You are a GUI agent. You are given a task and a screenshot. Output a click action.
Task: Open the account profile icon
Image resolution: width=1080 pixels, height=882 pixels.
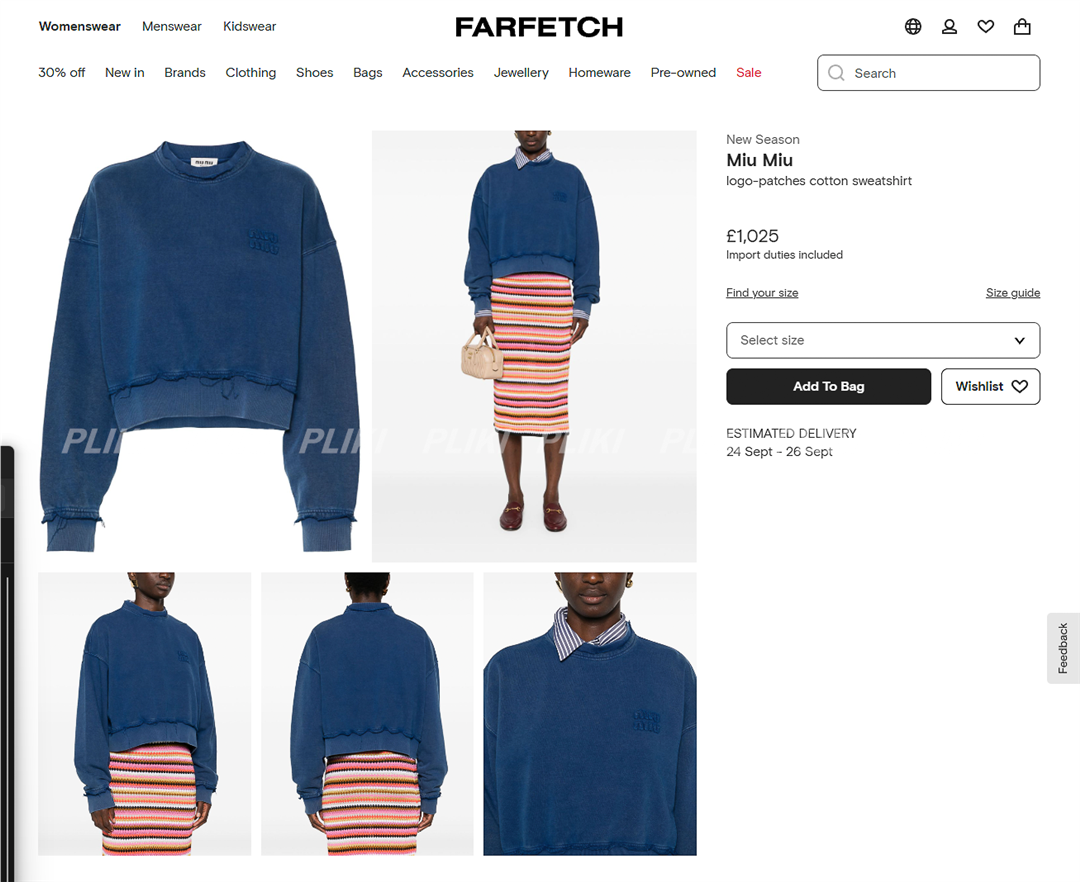click(949, 27)
